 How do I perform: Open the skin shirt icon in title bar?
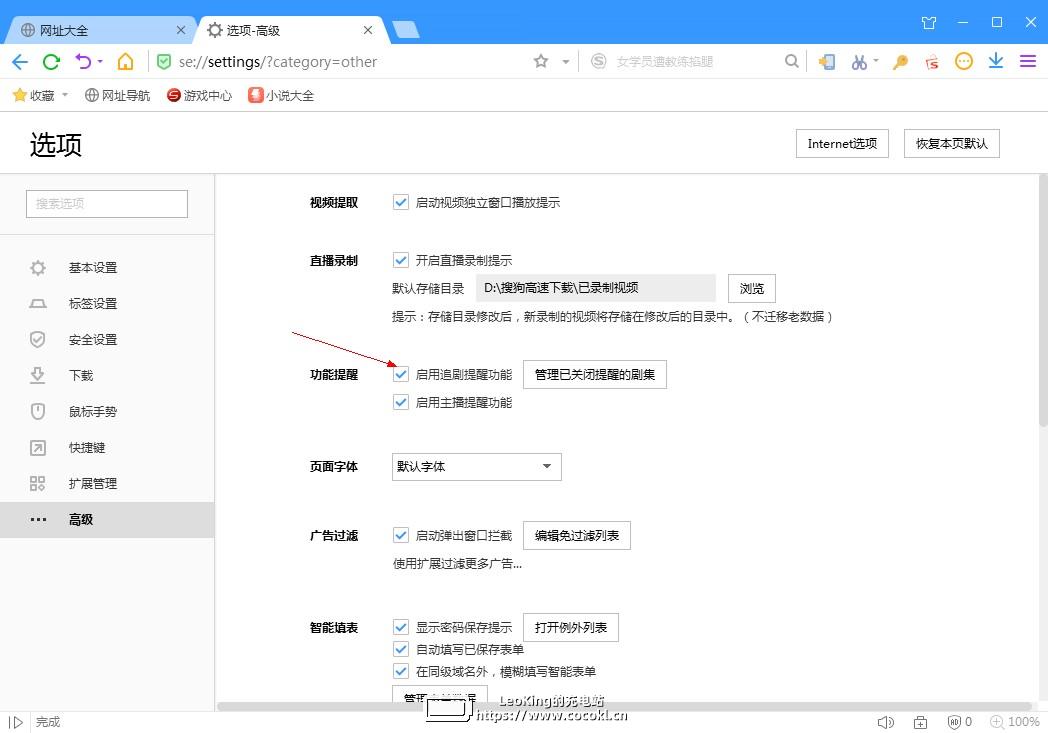(929, 23)
